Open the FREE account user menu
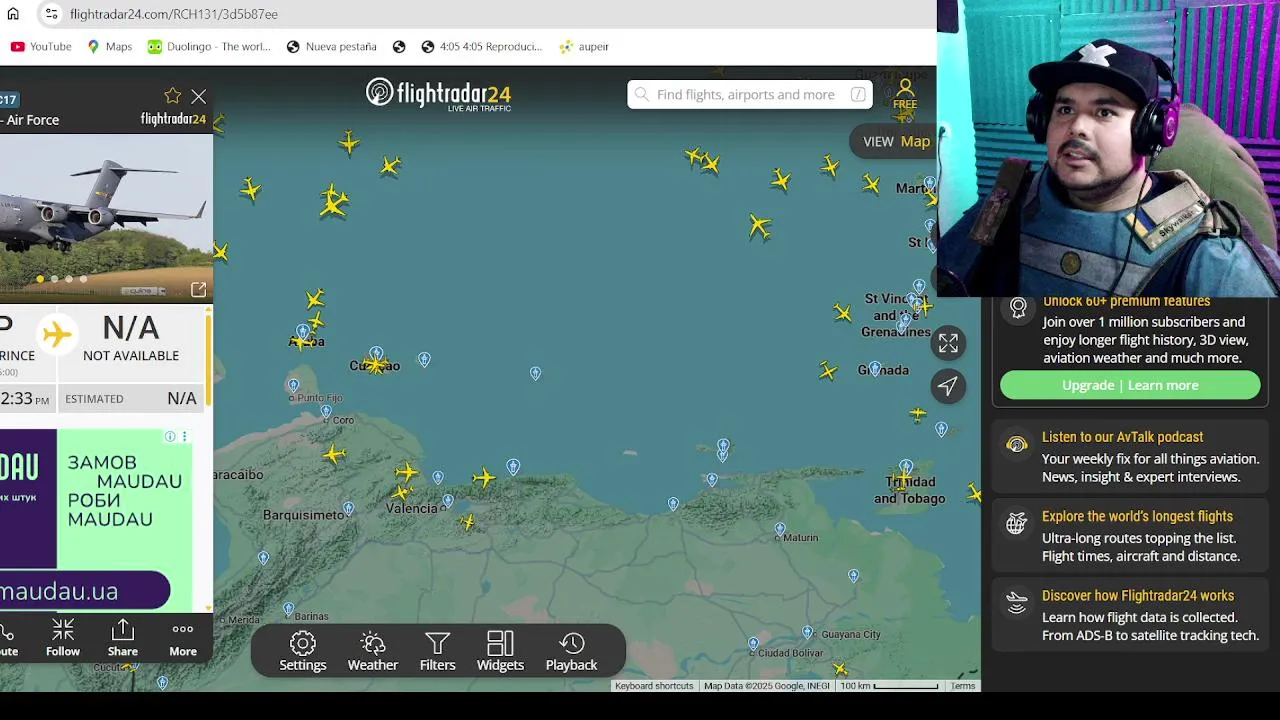This screenshot has height=720, width=1280. coord(905,95)
